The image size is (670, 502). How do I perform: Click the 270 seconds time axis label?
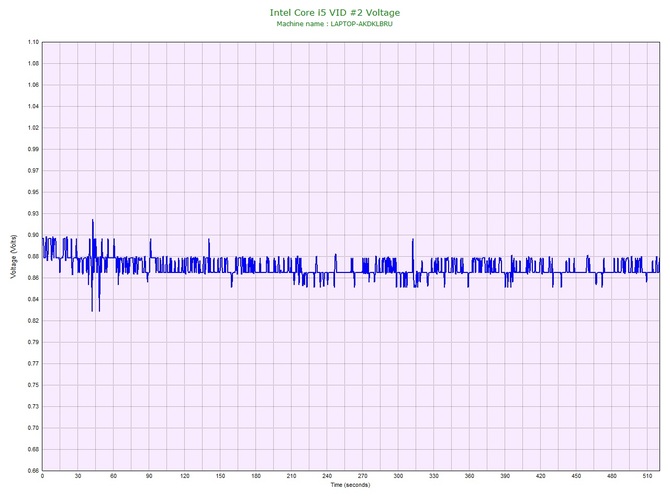pyautogui.click(x=363, y=476)
